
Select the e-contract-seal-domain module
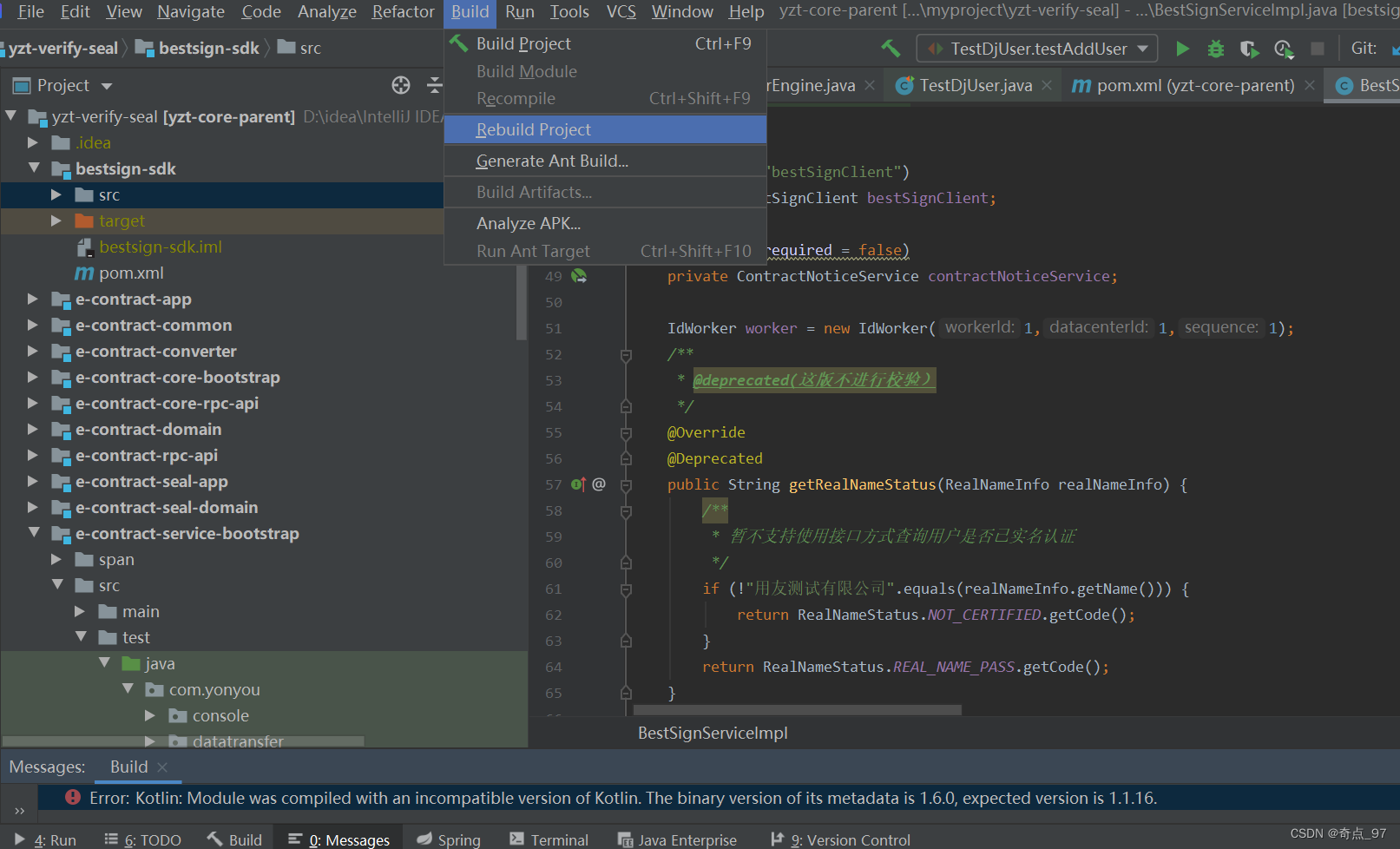click(167, 507)
